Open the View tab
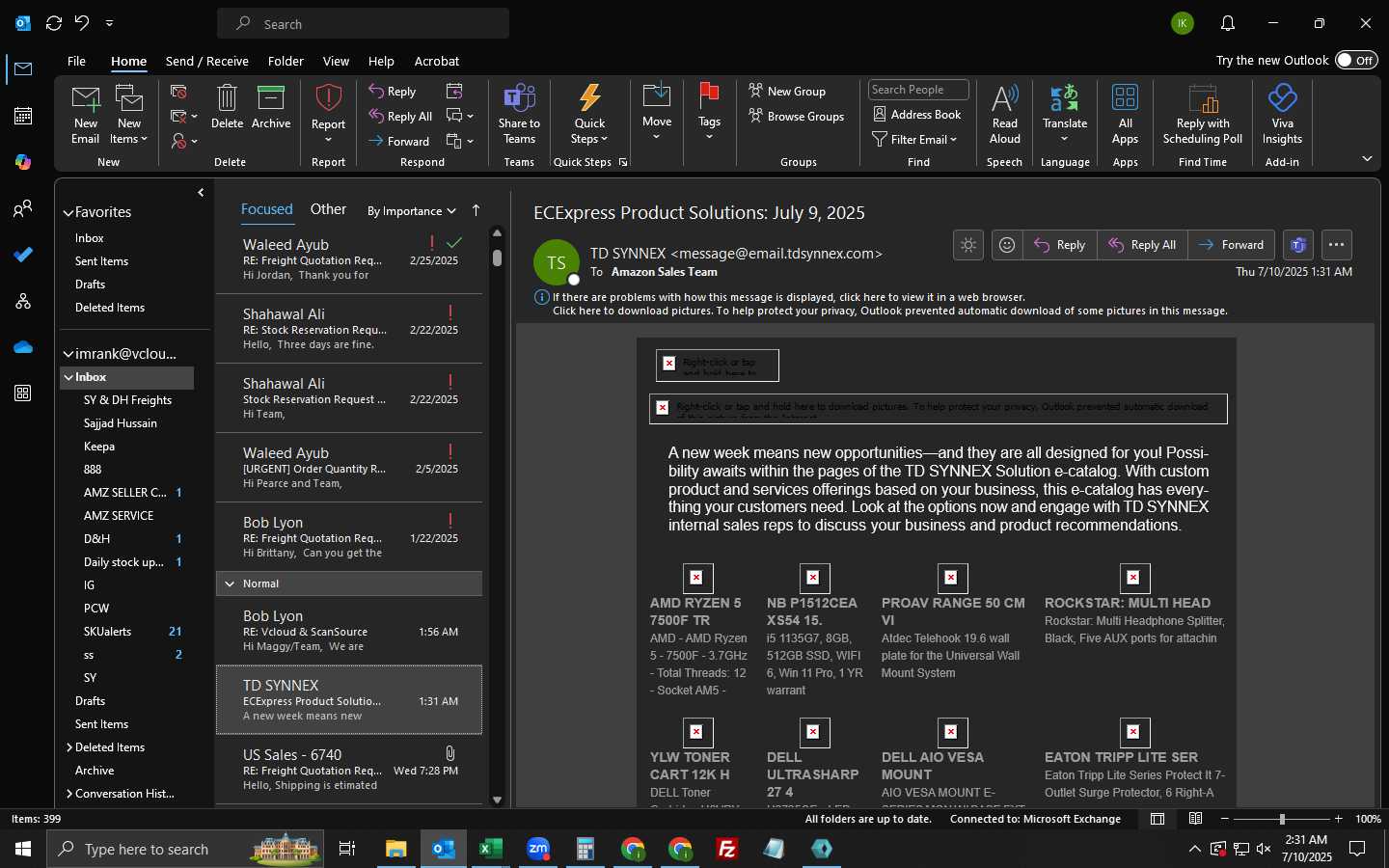 pyautogui.click(x=336, y=61)
